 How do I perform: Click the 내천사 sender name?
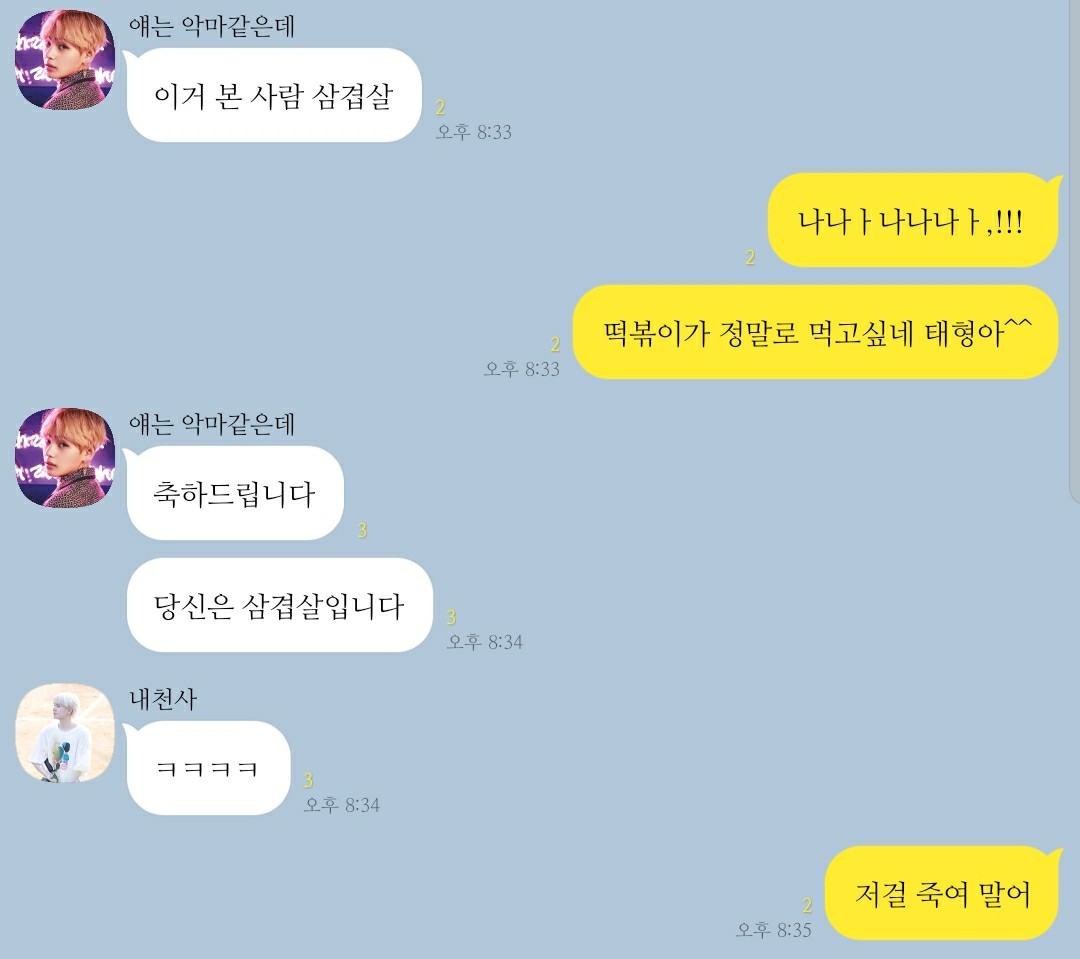pos(163,700)
